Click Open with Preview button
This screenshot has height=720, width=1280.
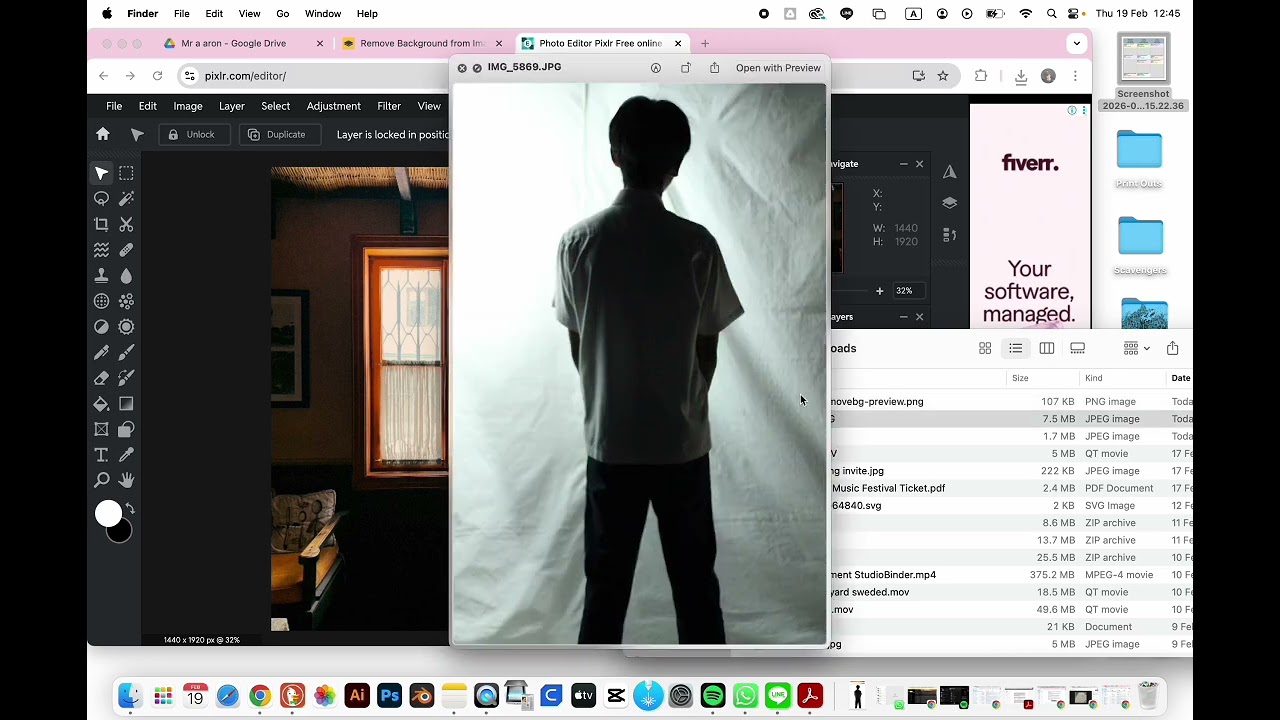click(x=778, y=68)
